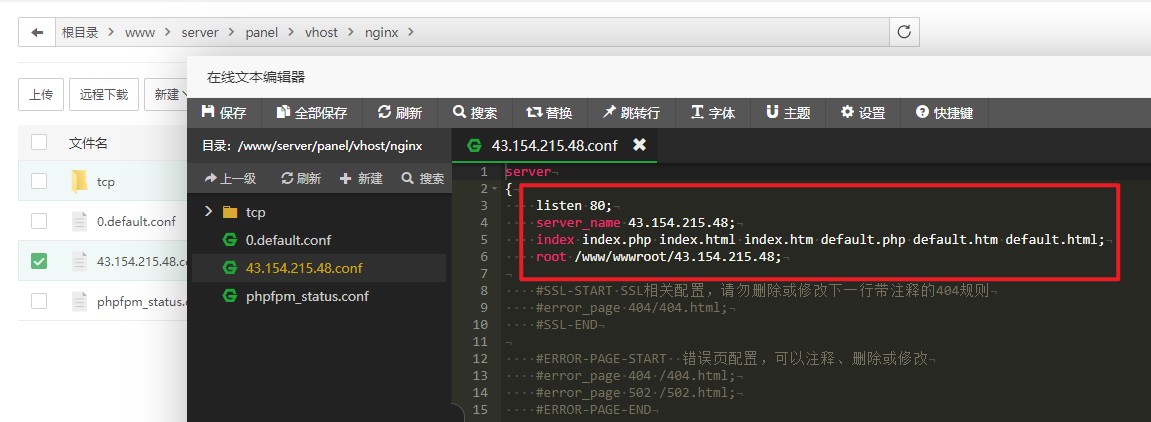Screen dimensions: 1151x422
Task: Open Theme (主题) selector in editor
Action: coord(788,113)
